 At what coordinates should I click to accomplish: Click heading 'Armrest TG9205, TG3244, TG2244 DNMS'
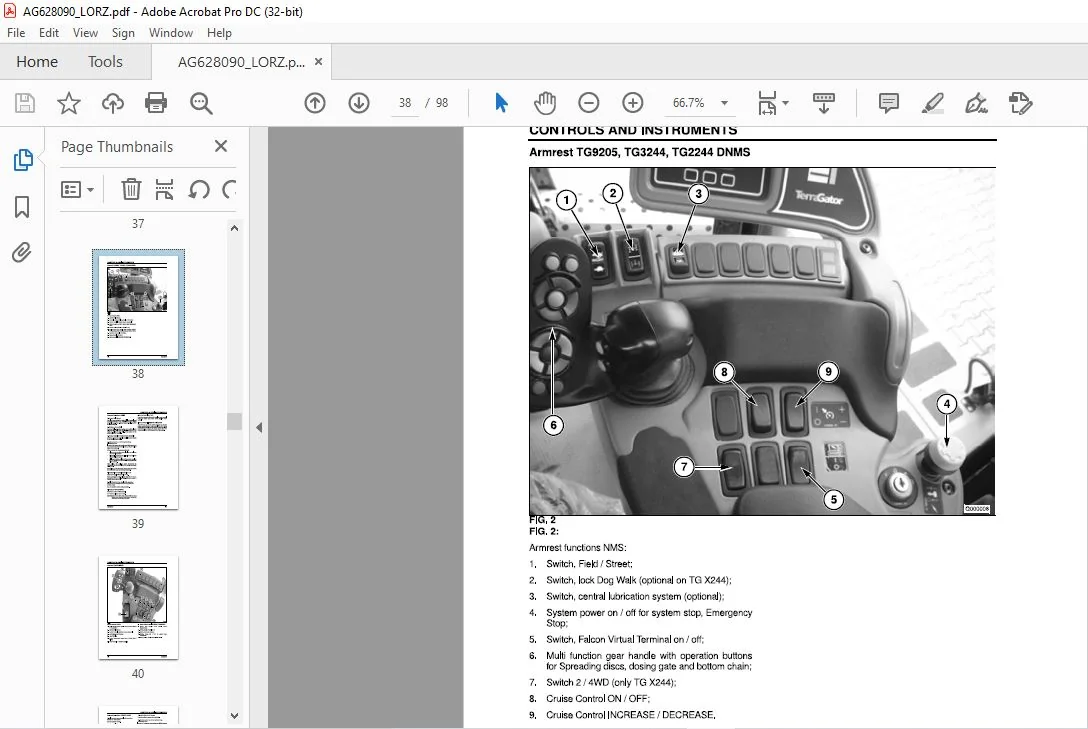point(639,152)
